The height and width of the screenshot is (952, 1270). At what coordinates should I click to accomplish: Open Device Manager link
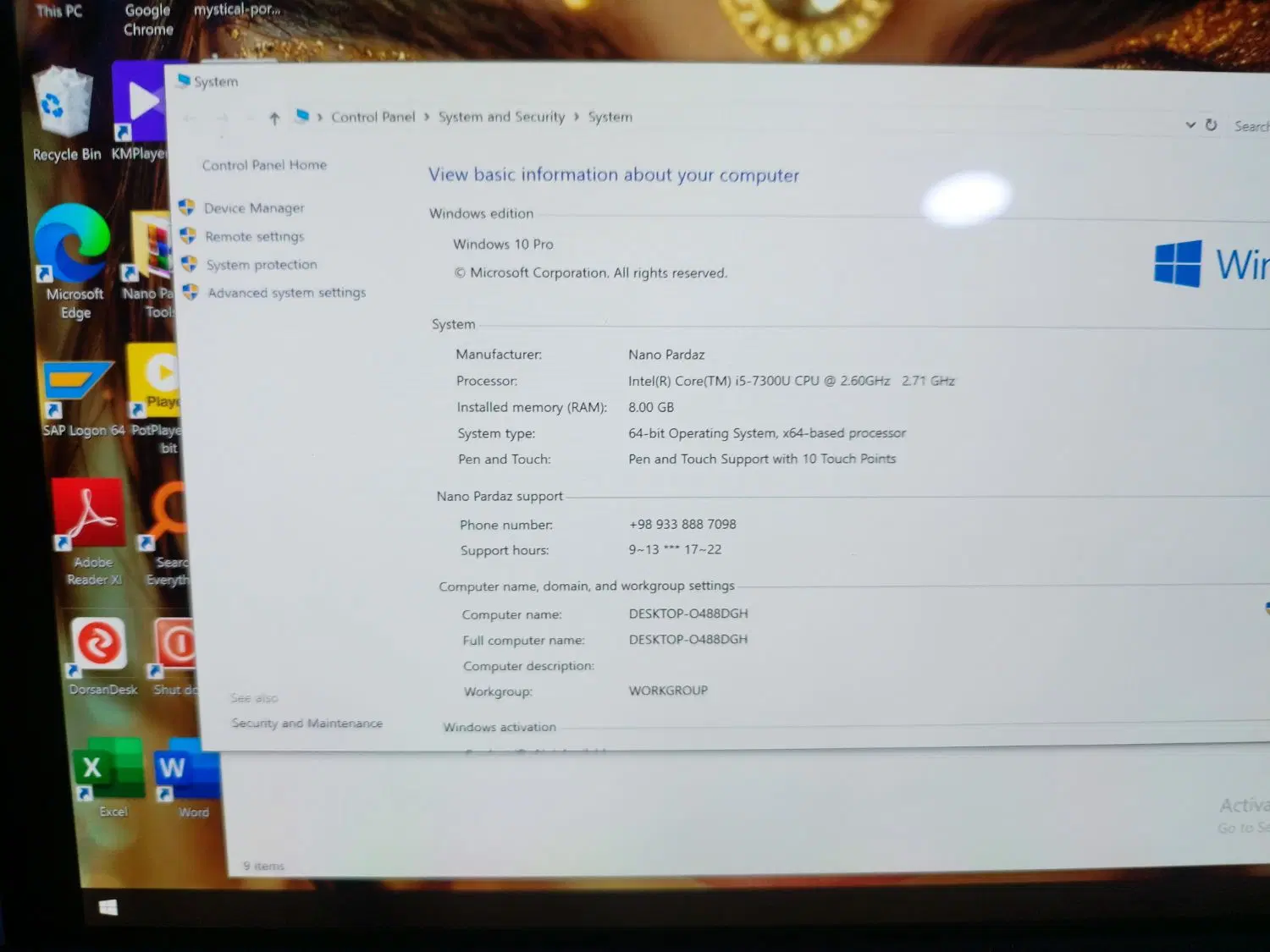pos(254,208)
